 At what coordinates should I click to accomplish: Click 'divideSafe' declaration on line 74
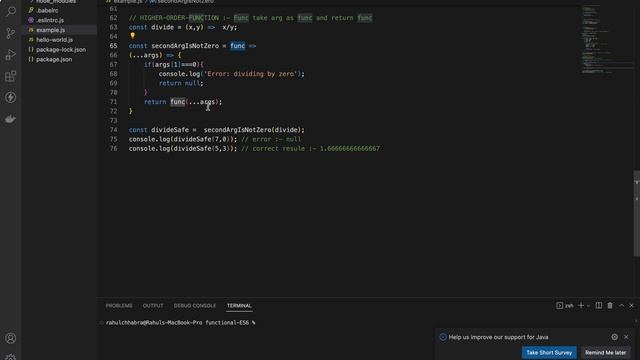(x=170, y=130)
